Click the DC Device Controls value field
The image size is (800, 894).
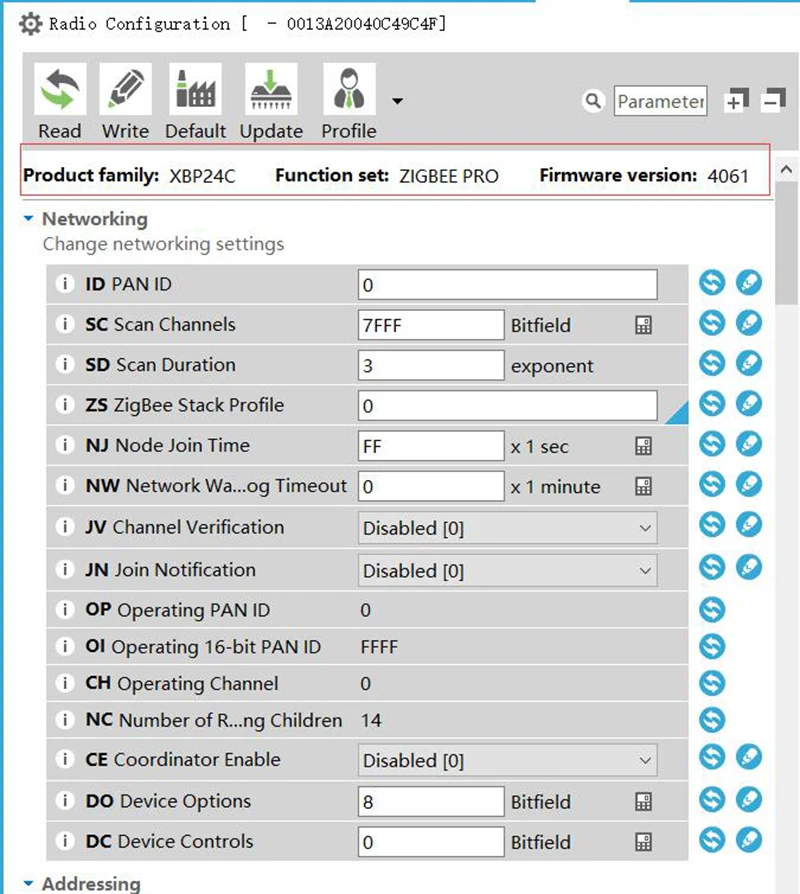click(431, 842)
